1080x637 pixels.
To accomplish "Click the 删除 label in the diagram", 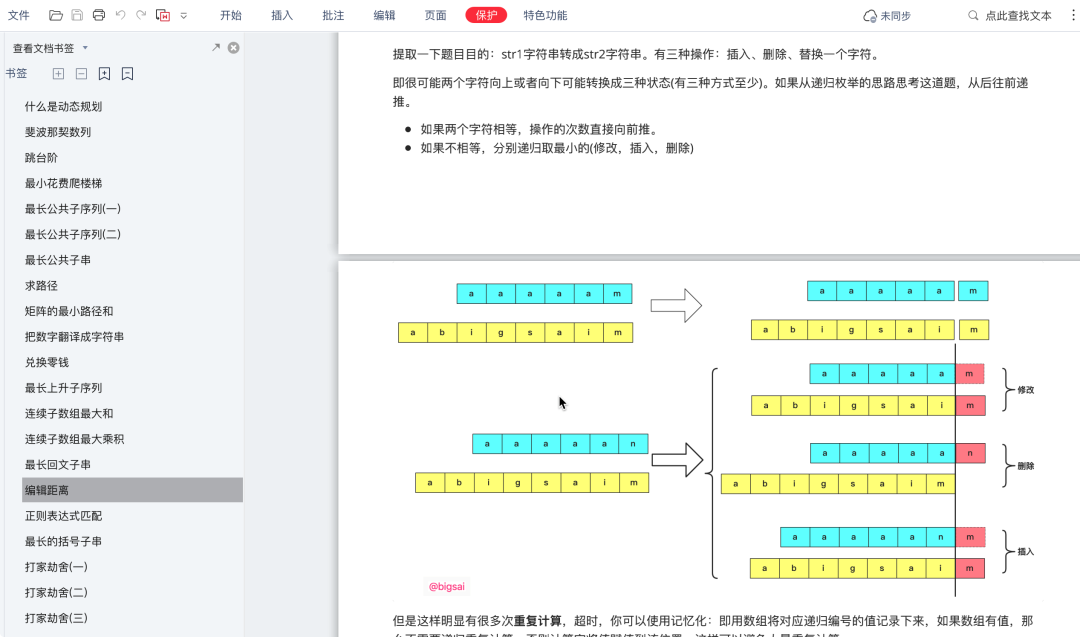I will pos(1026,466).
